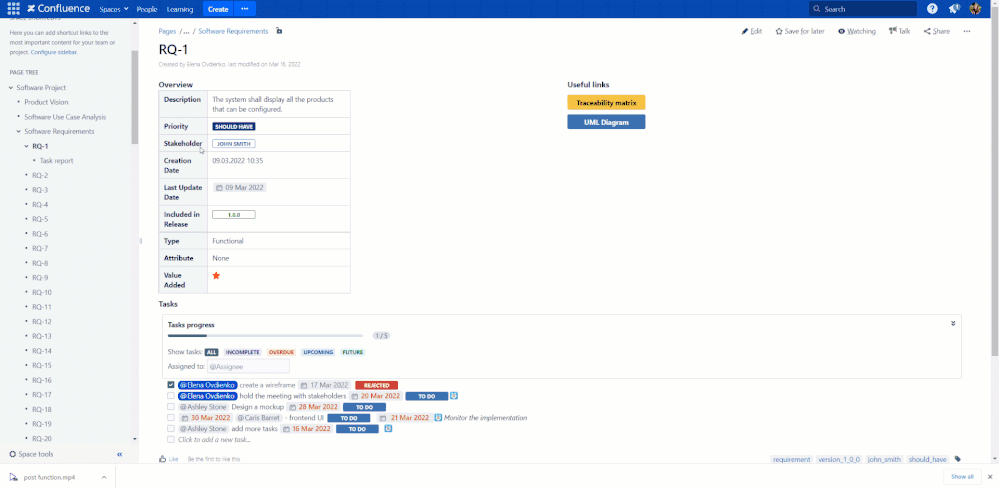Open RQ-2 in page tree

(x=40, y=175)
